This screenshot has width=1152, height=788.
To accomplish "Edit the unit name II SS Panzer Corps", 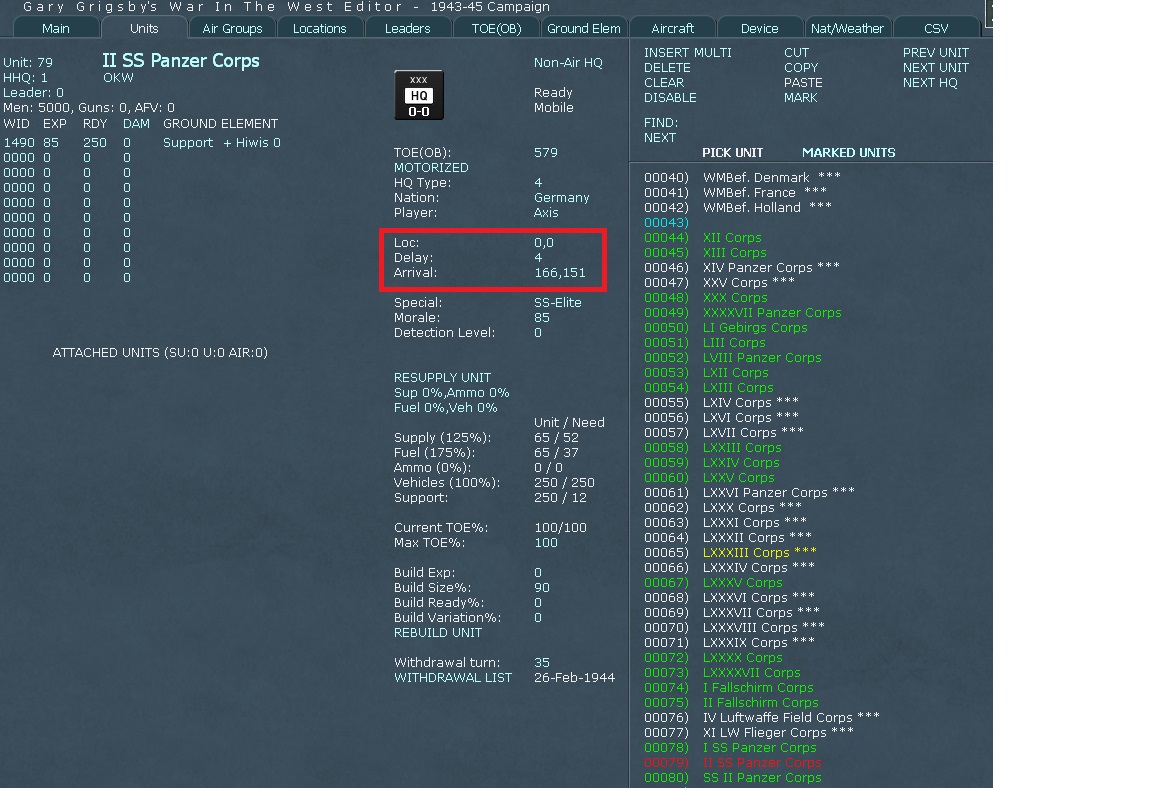I will (181, 60).
